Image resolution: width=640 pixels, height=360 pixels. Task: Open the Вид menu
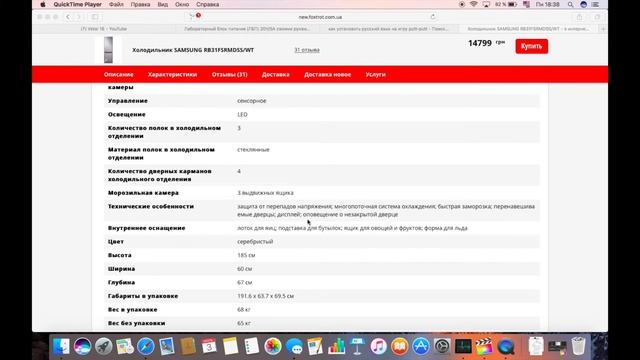[162, 4]
